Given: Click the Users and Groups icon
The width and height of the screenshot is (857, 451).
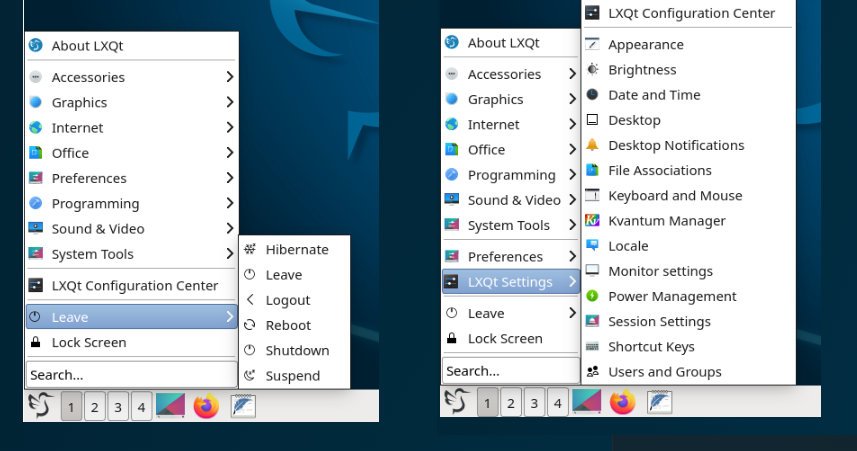Looking at the screenshot, I should 592,372.
